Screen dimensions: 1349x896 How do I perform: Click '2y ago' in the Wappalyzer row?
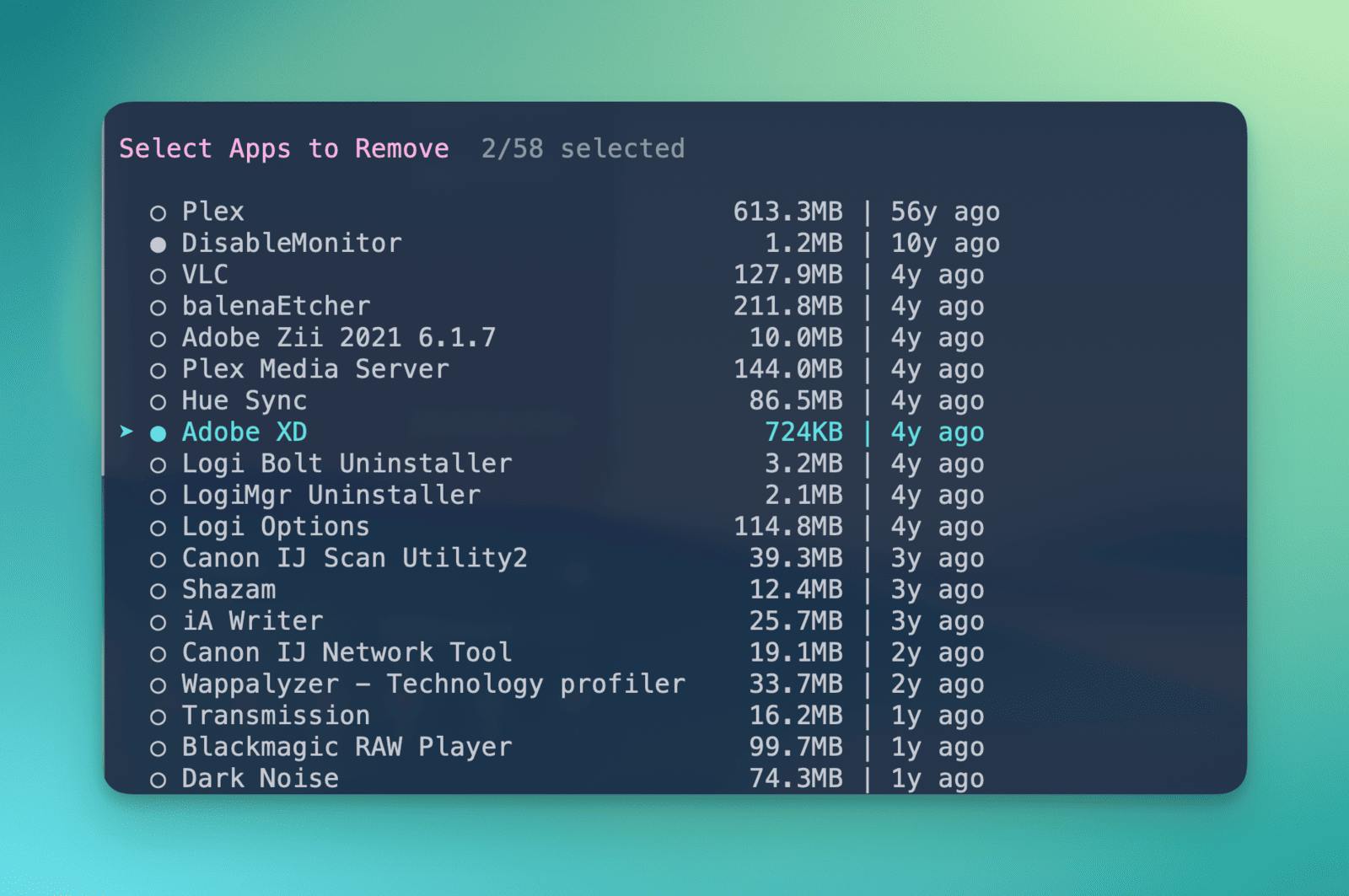coord(938,685)
